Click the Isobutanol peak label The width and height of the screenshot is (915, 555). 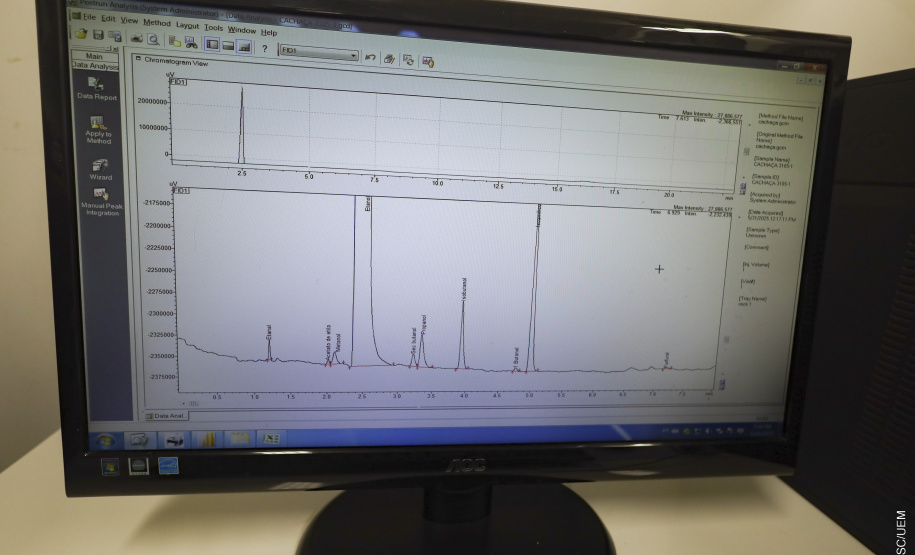[464, 289]
